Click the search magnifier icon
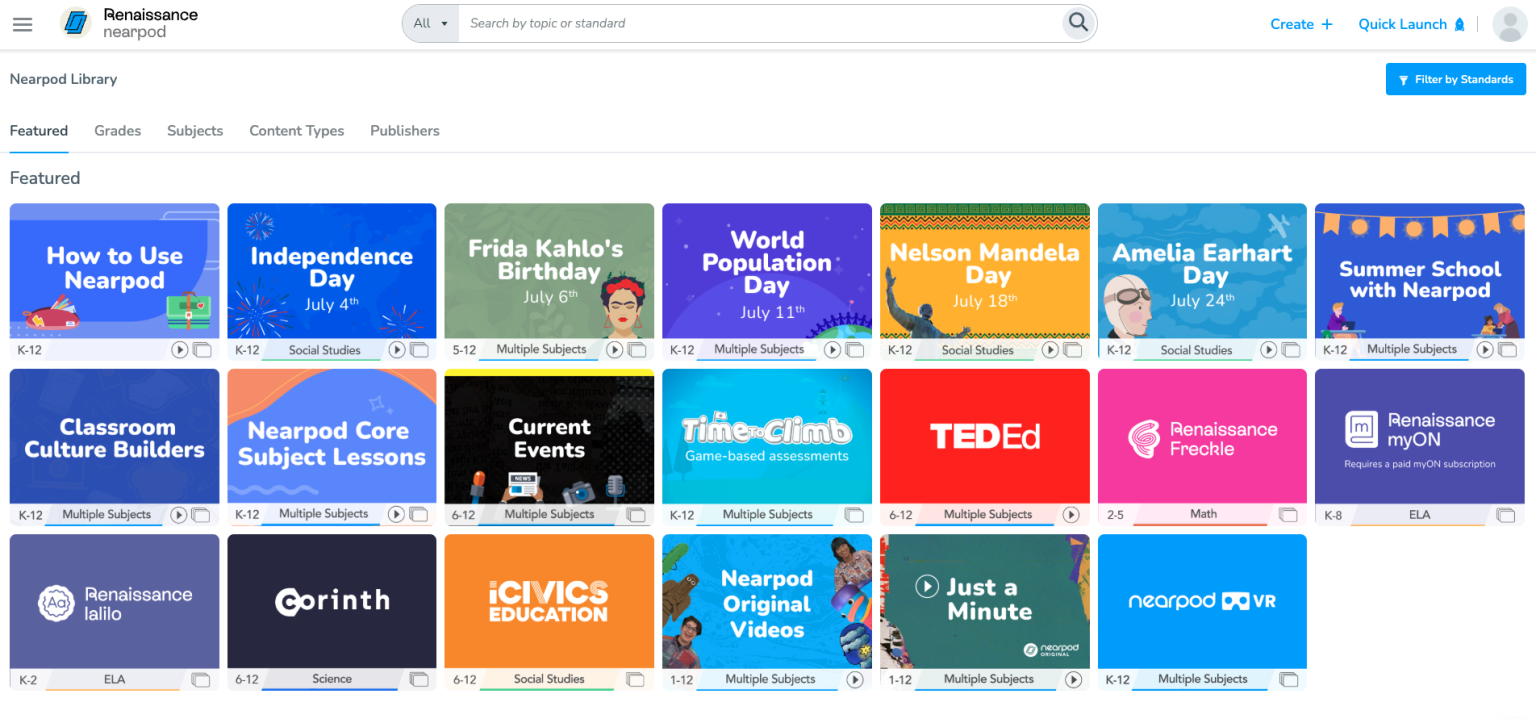 [1078, 22]
